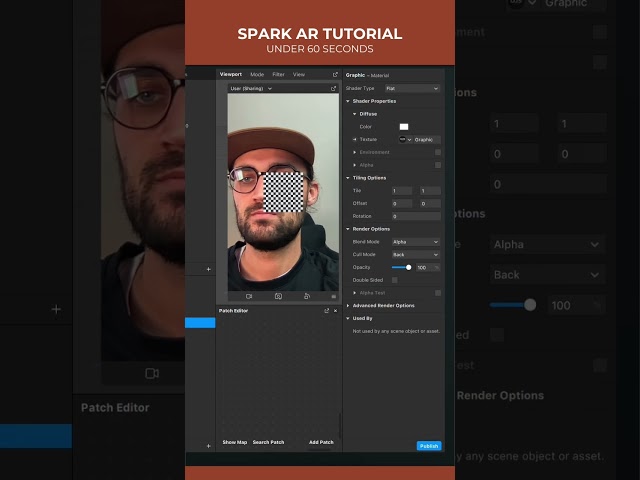This screenshot has height=480, width=640.
Task: Collapse the Used By section
Action: click(x=348, y=318)
